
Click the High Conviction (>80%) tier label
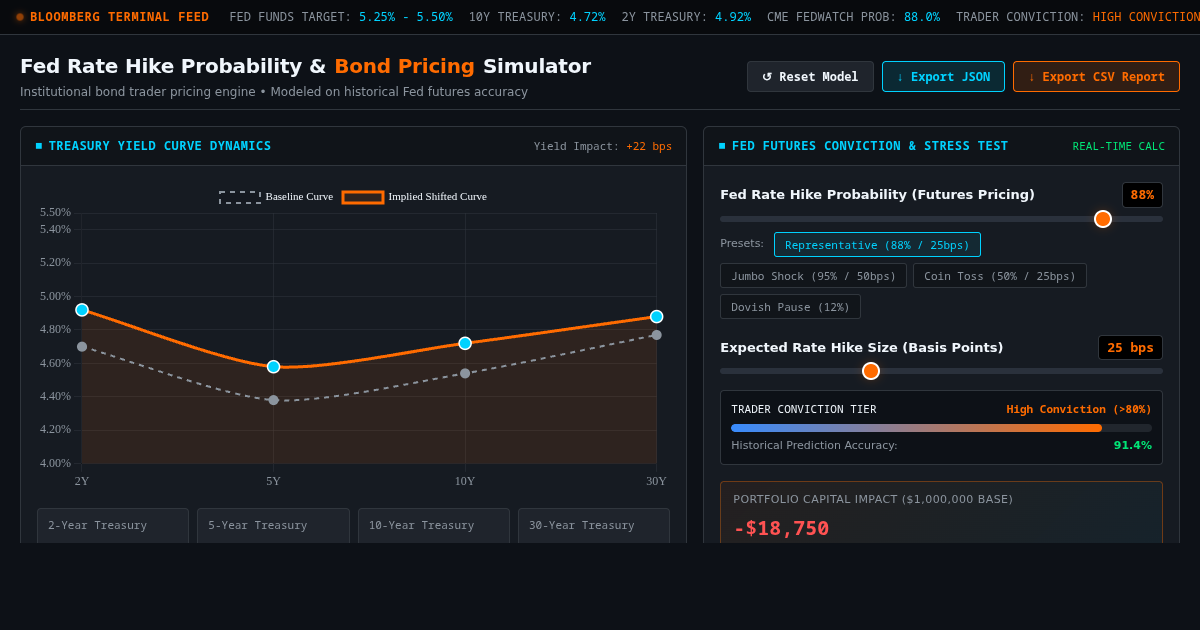point(1079,409)
